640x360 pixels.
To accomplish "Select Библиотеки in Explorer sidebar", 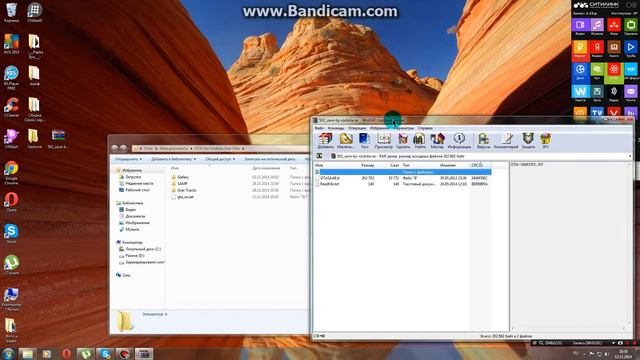I will (x=132, y=203).
